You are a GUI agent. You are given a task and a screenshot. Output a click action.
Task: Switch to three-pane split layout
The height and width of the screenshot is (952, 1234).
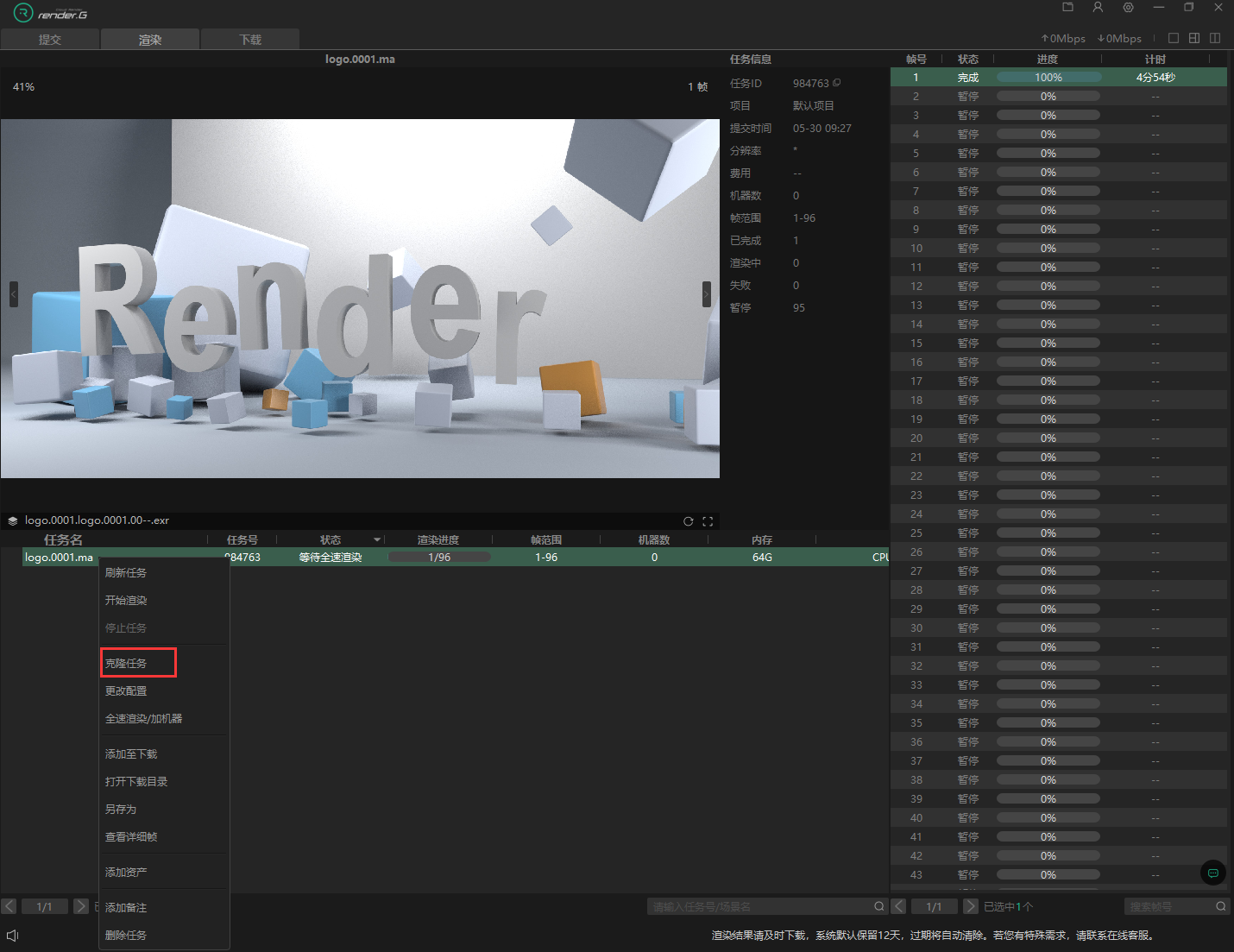pos(1194,38)
